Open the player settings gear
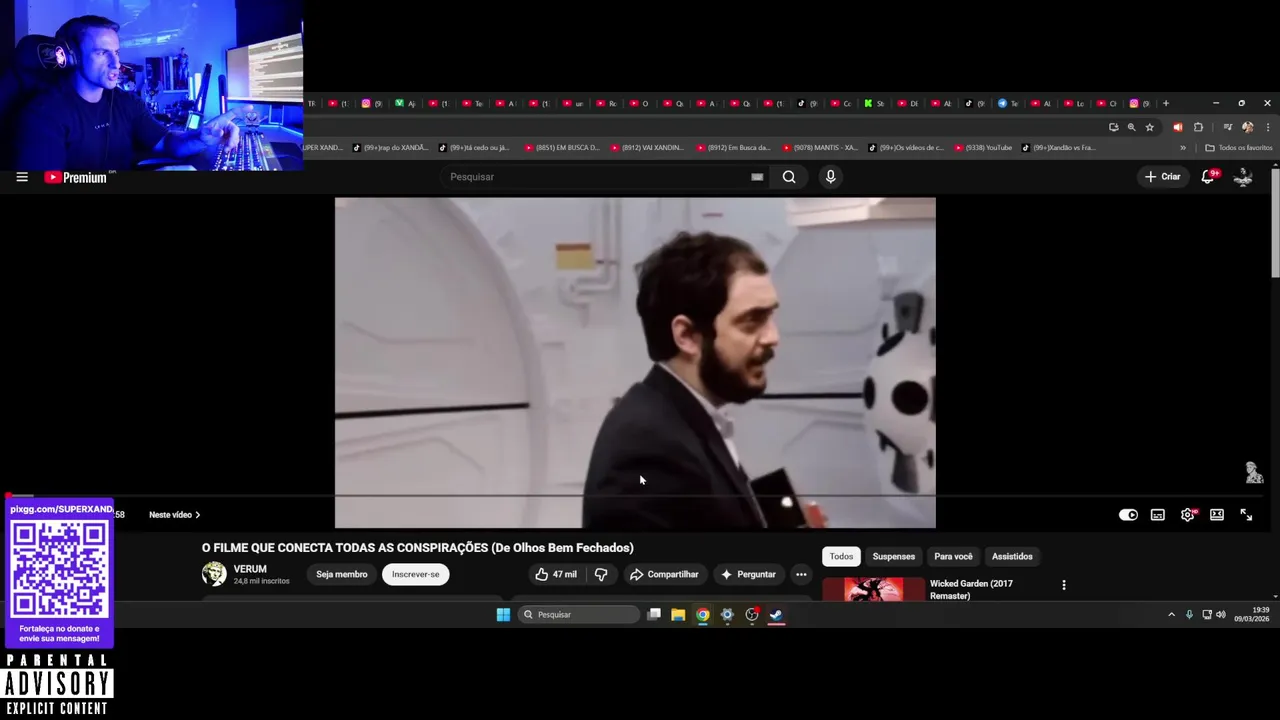This screenshot has width=1280, height=720. (1187, 515)
